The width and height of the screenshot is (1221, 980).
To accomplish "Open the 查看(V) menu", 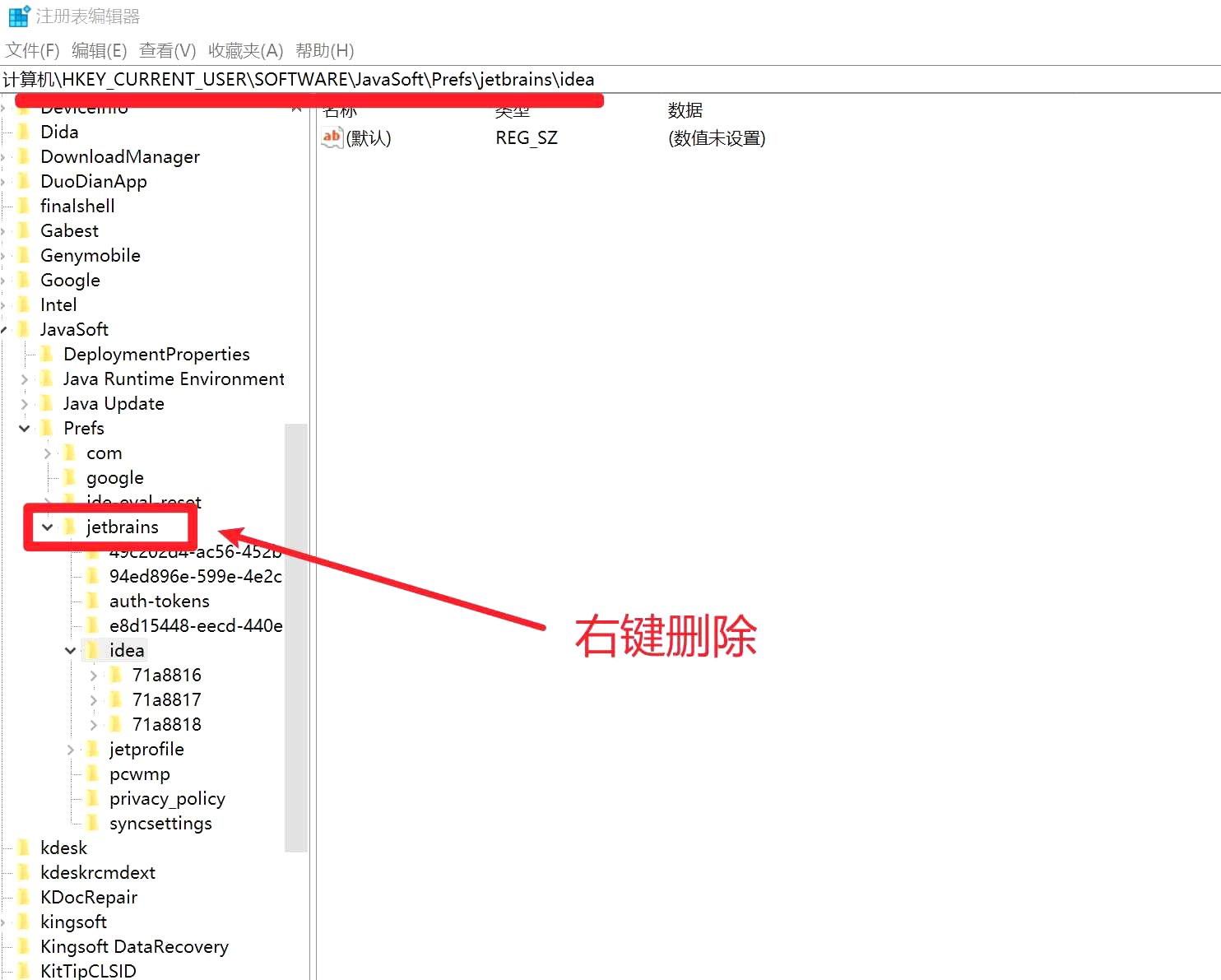I will click(168, 51).
